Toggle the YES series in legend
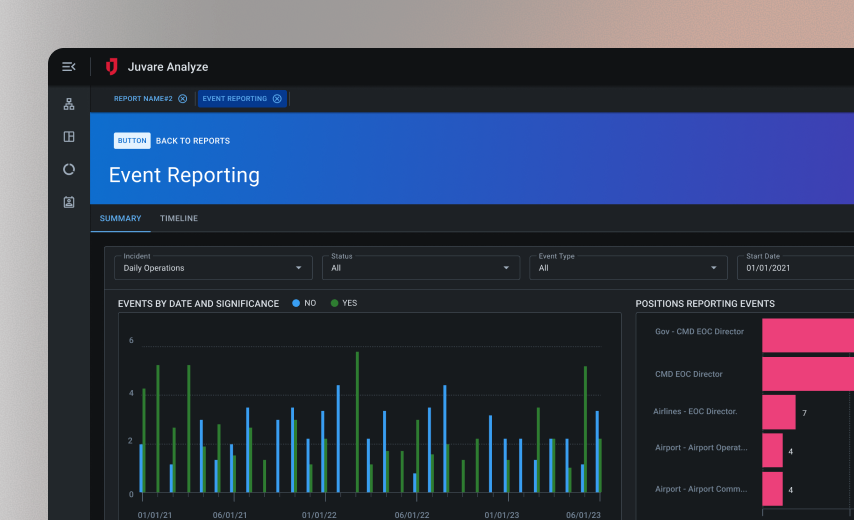854x520 pixels. point(343,304)
